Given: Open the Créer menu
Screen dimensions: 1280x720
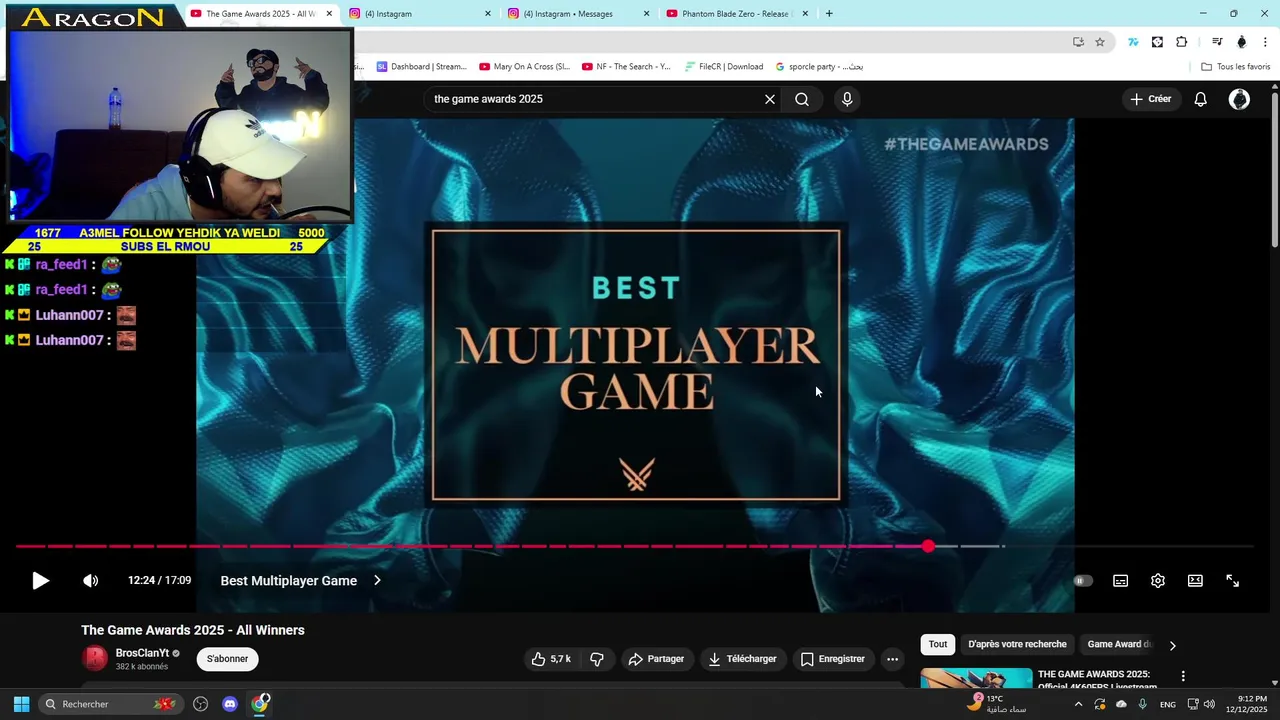Looking at the screenshot, I should click(x=1151, y=99).
